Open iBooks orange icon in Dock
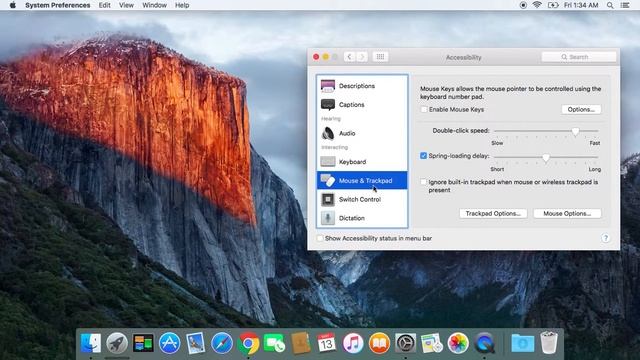 [379, 342]
